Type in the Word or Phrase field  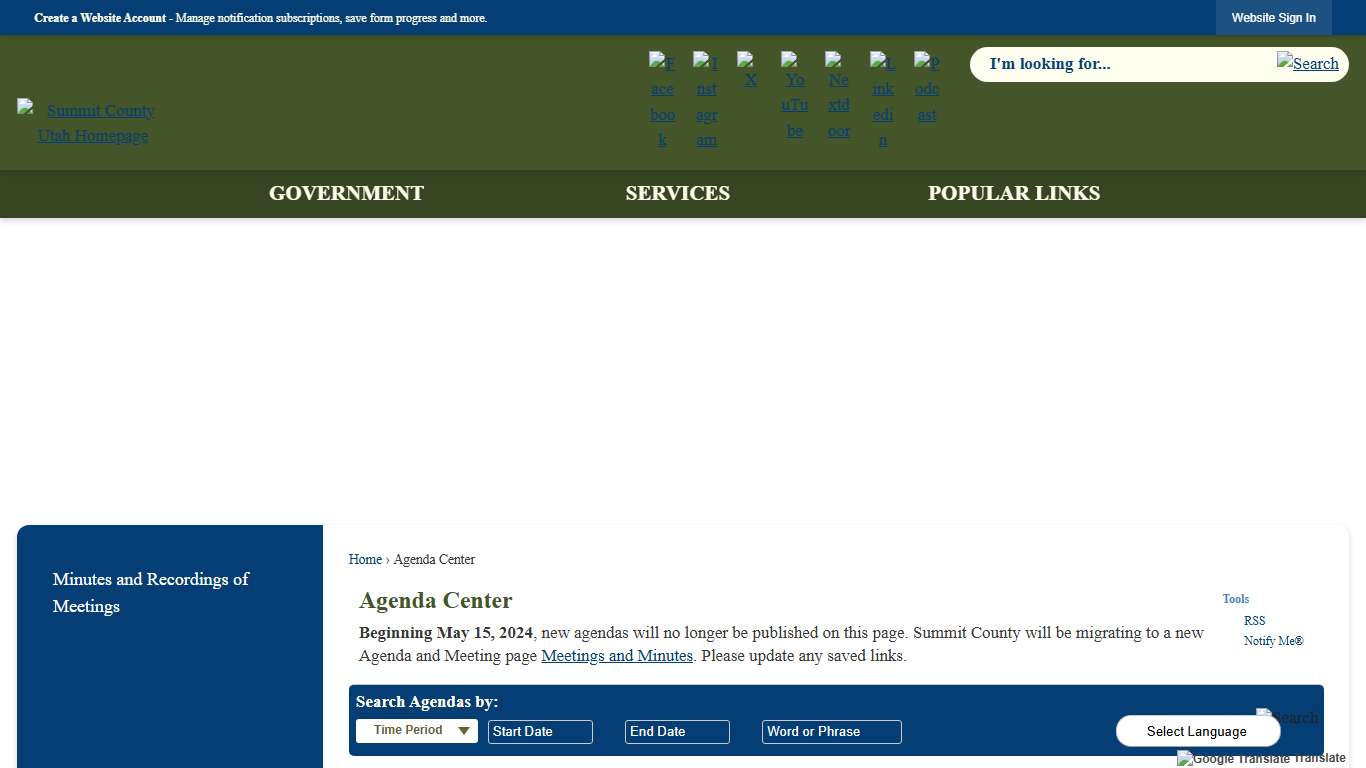pos(831,731)
